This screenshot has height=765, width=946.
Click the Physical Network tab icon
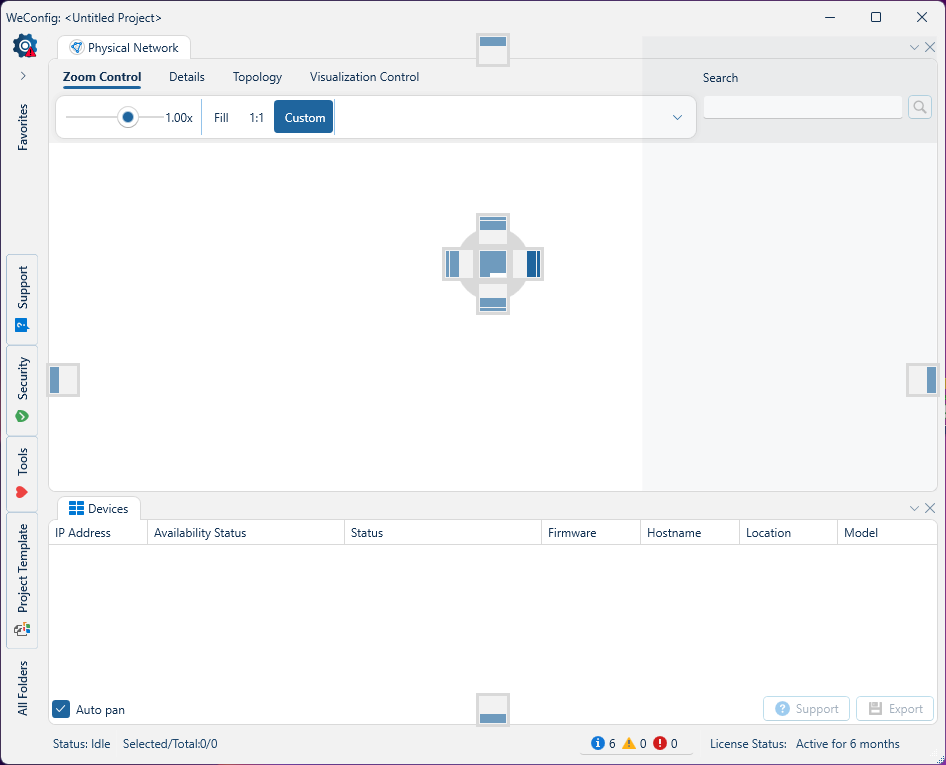click(x=77, y=47)
